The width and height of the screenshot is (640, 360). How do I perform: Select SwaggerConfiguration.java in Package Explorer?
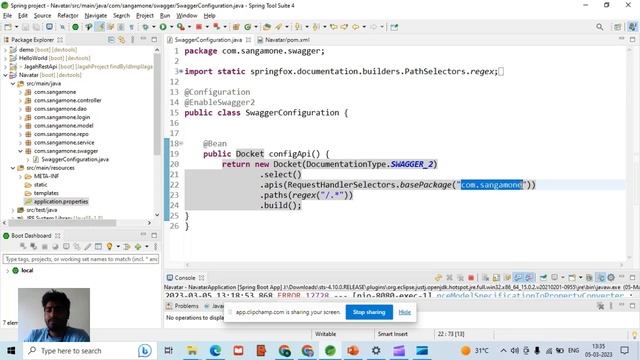75,160
